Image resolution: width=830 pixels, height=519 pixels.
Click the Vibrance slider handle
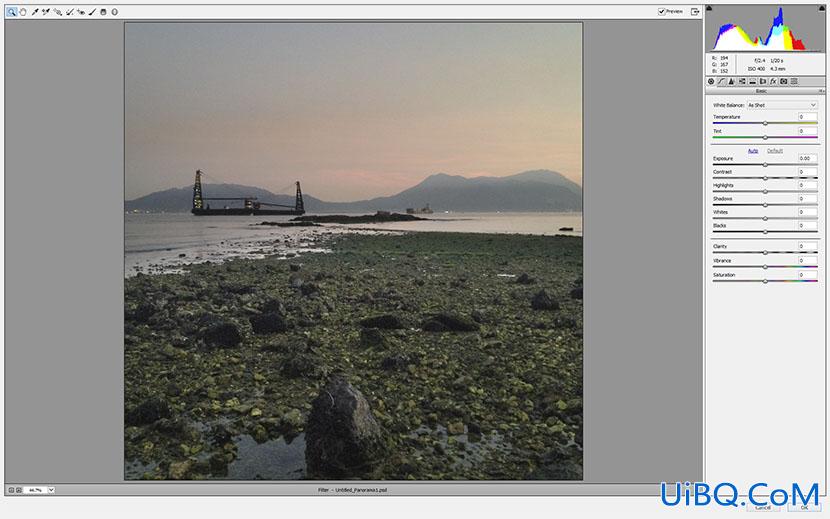pos(765,267)
